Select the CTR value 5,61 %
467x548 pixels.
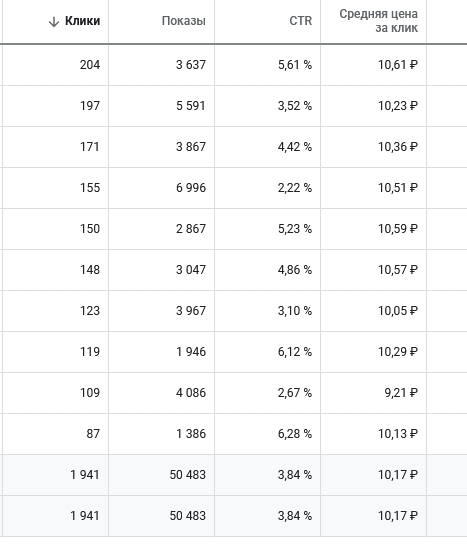pyautogui.click(x=295, y=65)
